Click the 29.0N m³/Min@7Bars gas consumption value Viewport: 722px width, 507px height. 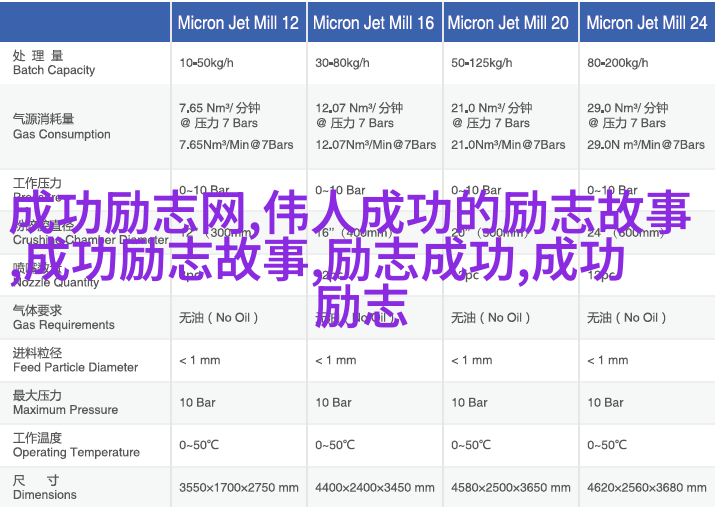coord(646,145)
